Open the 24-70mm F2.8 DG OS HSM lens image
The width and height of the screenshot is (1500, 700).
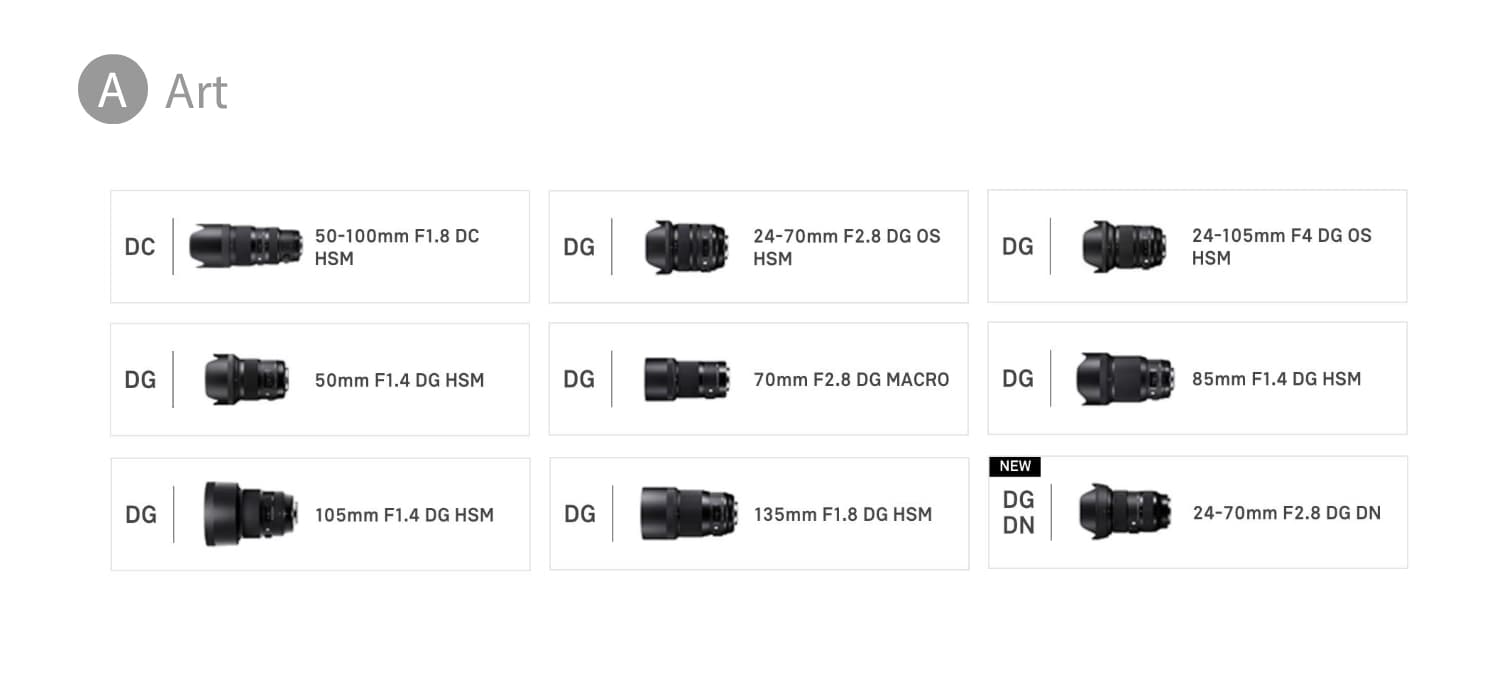(x=686, y=247)
